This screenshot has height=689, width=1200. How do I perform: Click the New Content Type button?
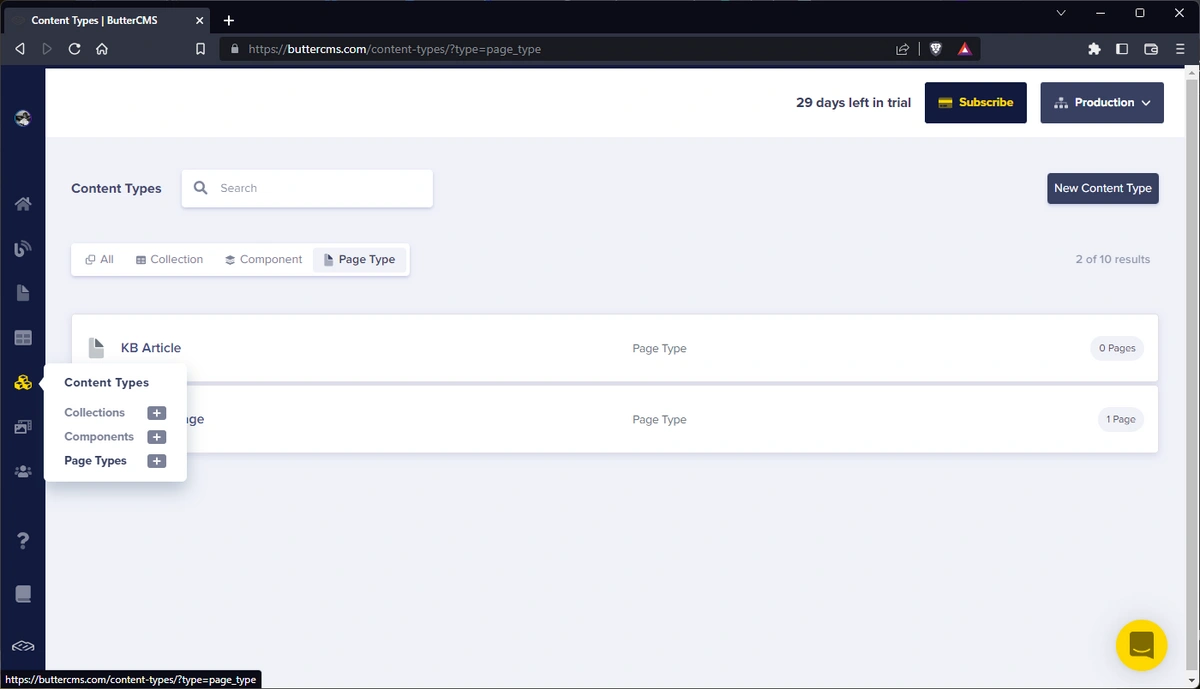point(1103,188)
